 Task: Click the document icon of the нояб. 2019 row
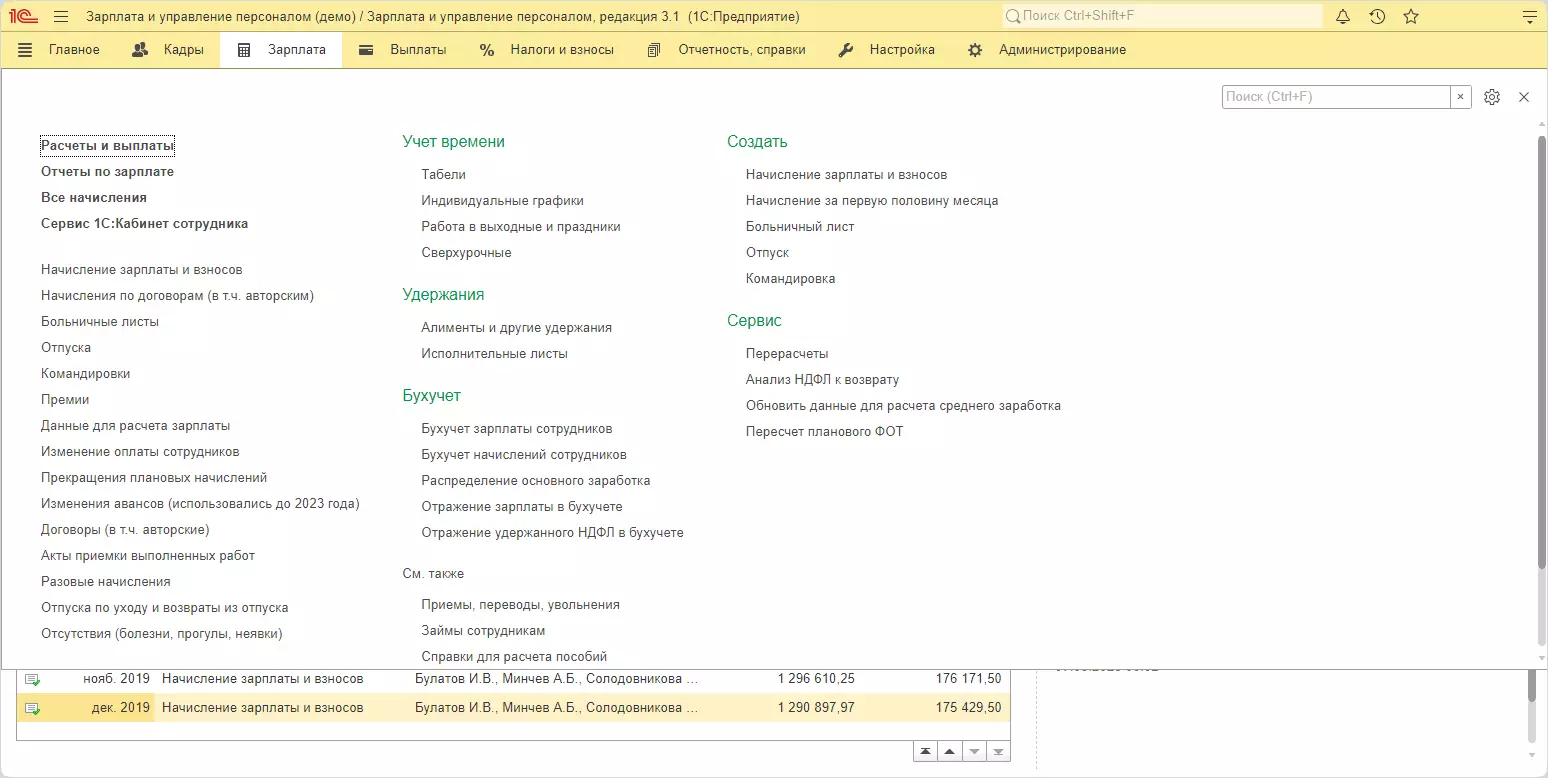33,679
